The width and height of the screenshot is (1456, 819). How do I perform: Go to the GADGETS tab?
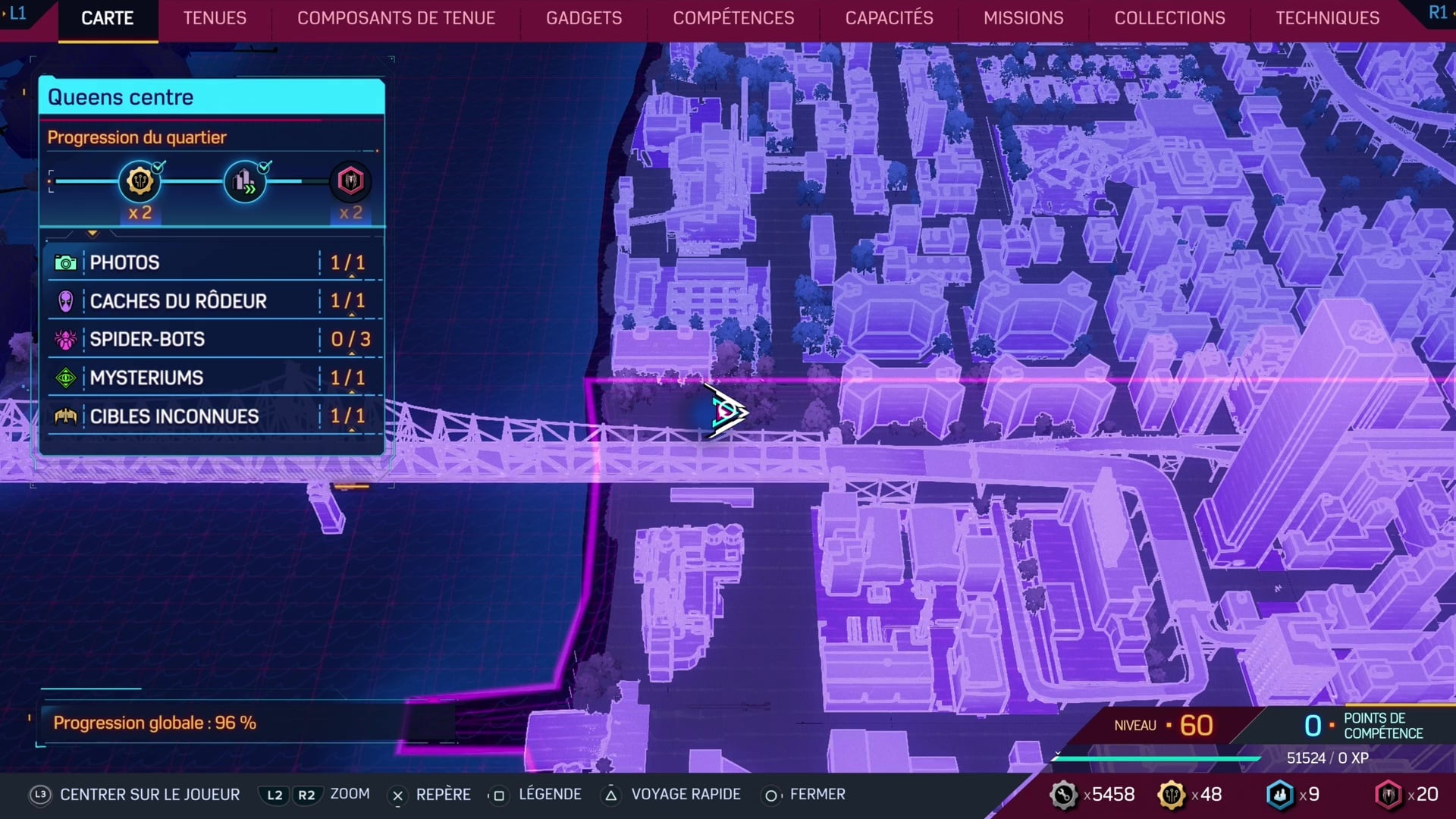(584, 18)
